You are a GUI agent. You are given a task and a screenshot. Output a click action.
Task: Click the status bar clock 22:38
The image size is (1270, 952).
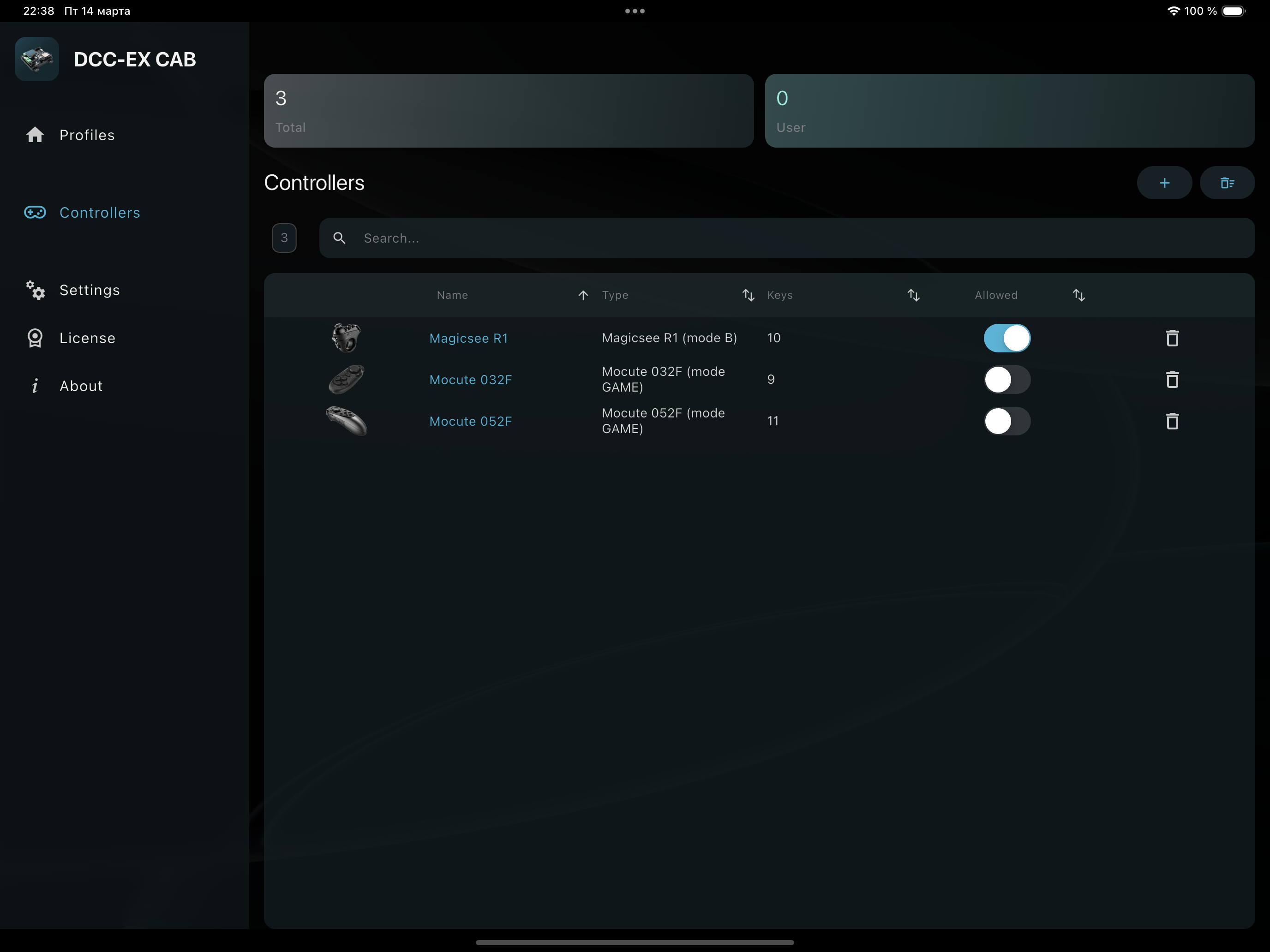38,11
